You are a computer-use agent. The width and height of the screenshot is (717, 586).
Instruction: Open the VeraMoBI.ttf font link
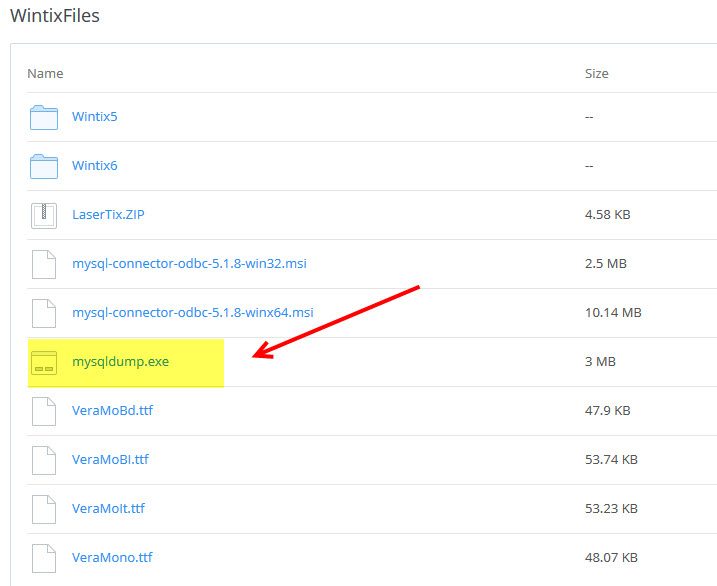click(x=110, y=459)
